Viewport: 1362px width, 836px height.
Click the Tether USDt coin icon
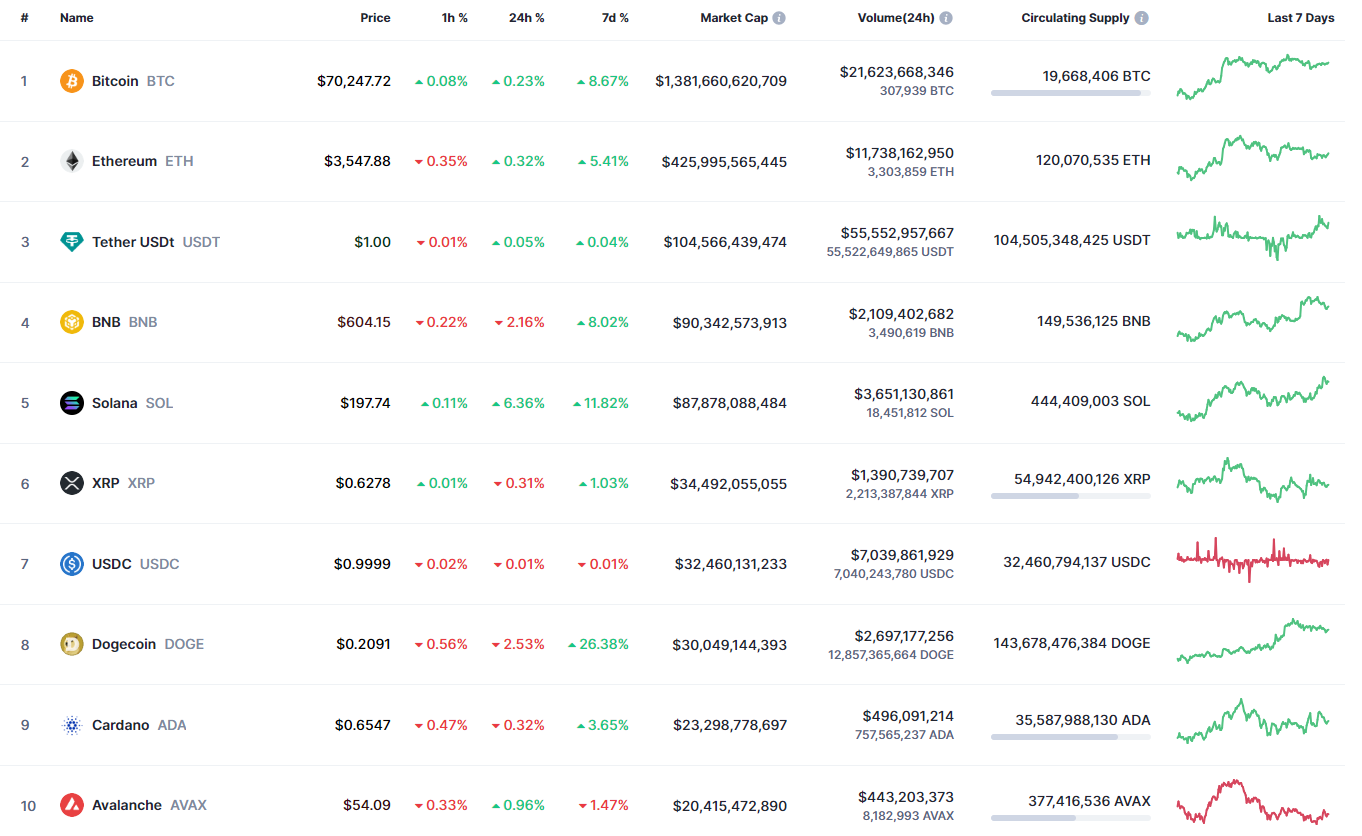(71, 242)
